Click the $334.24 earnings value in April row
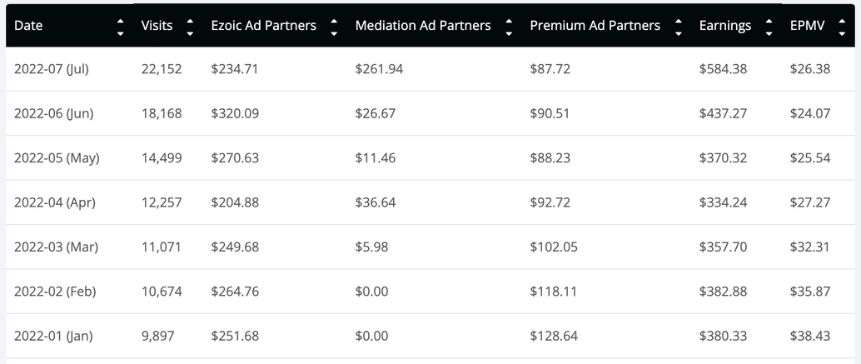 [723, 203]
